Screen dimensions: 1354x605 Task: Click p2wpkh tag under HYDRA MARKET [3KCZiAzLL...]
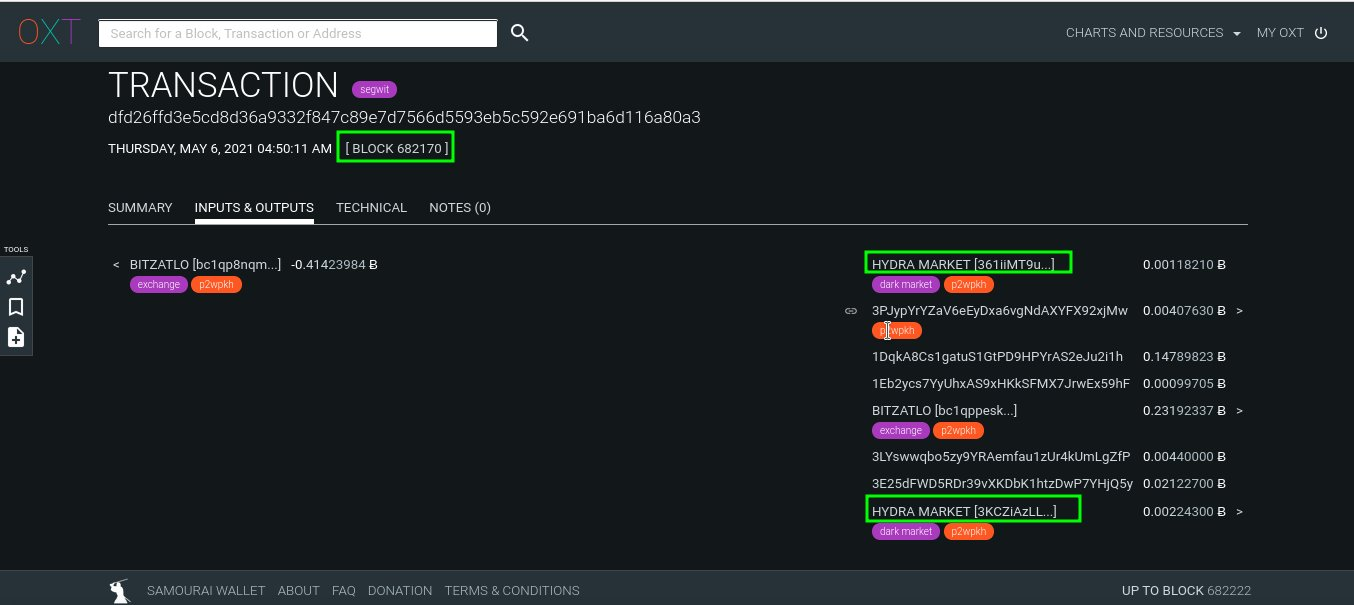click(969, 532)
